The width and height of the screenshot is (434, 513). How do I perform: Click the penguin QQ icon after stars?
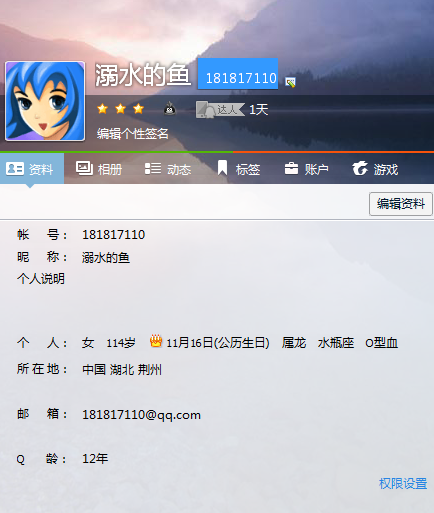point(170,109)
